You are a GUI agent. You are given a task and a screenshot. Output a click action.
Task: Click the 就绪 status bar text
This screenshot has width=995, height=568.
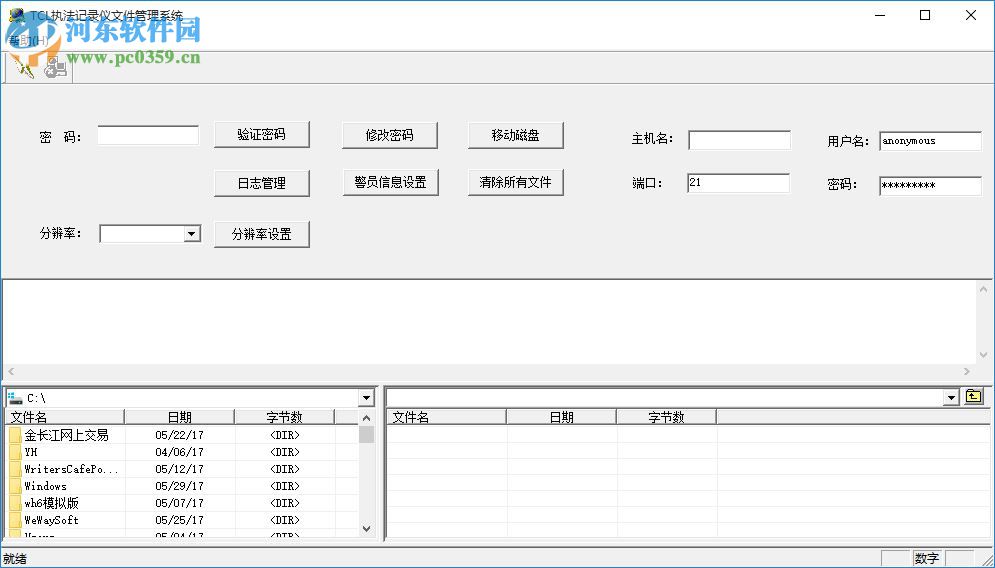(15, 558)
